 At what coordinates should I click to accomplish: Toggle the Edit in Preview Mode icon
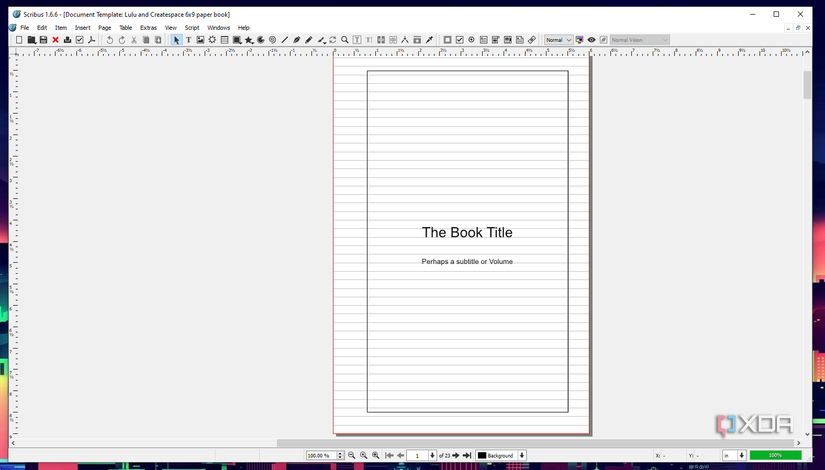[x=603, y=40]
